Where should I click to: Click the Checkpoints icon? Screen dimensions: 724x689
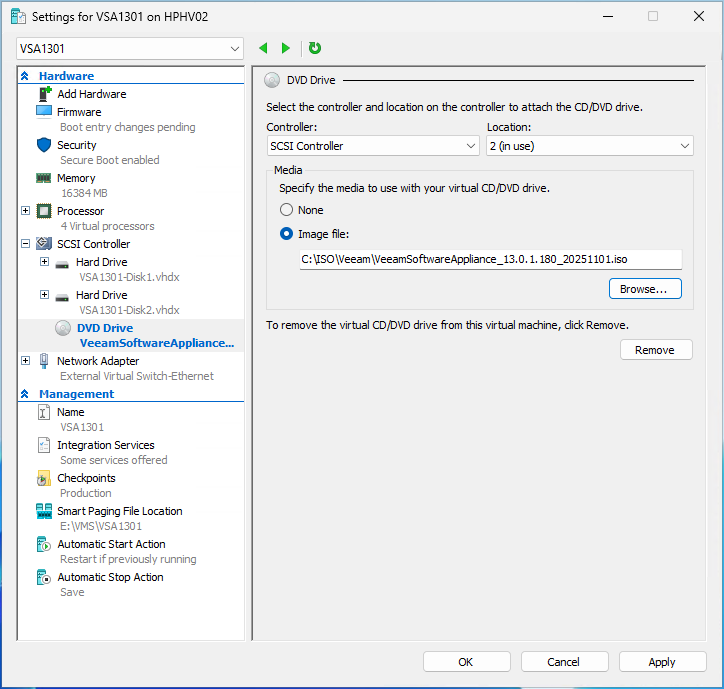(44, 478)
